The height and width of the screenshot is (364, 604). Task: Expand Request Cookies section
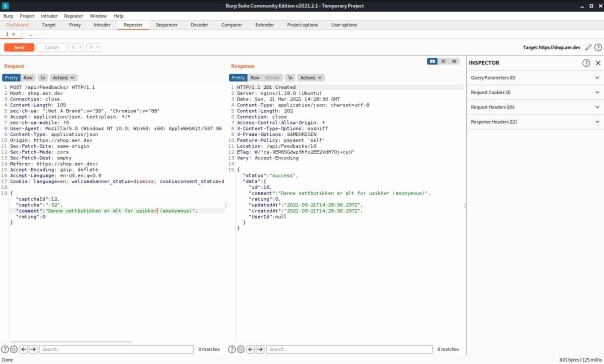click(x=535, y=92)
